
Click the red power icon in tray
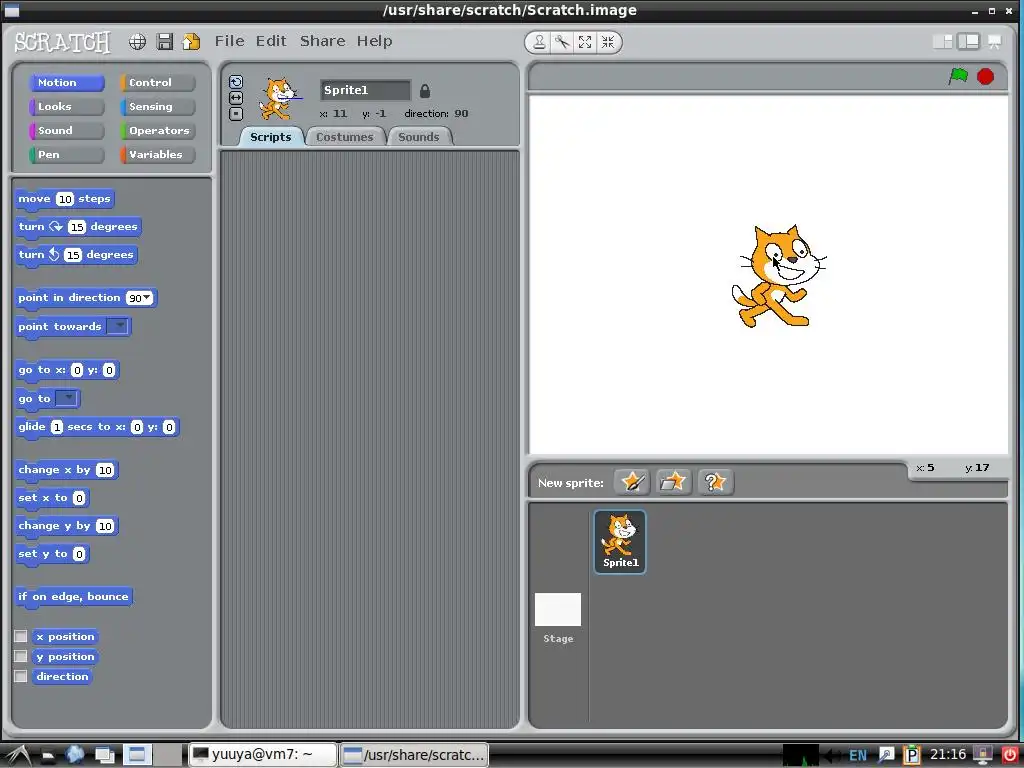tap(1010, 755)
